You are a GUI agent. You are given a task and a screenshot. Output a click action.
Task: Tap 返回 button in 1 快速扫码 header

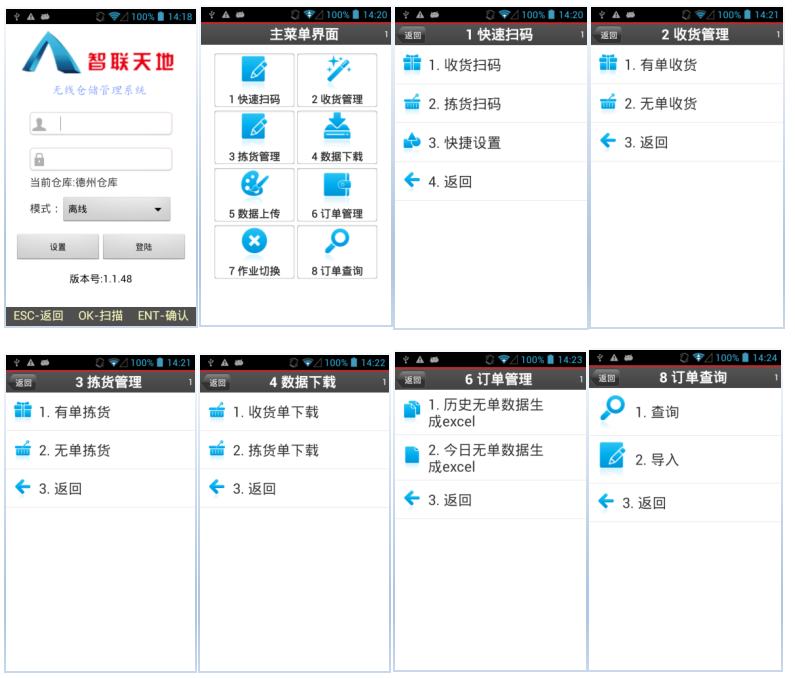click(413, 35)
